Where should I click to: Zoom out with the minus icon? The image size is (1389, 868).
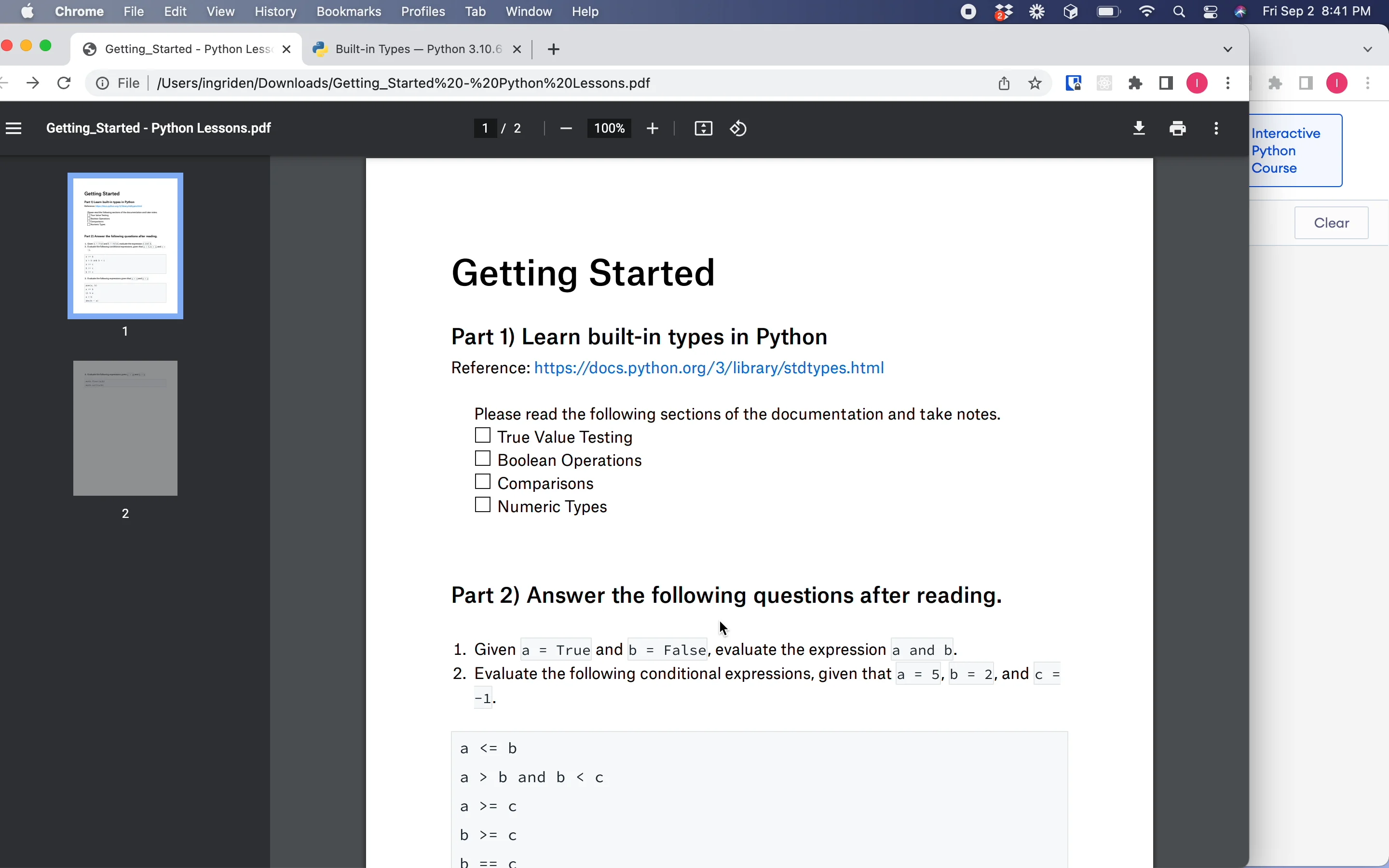pyautogui.click(x=566, y=129)
